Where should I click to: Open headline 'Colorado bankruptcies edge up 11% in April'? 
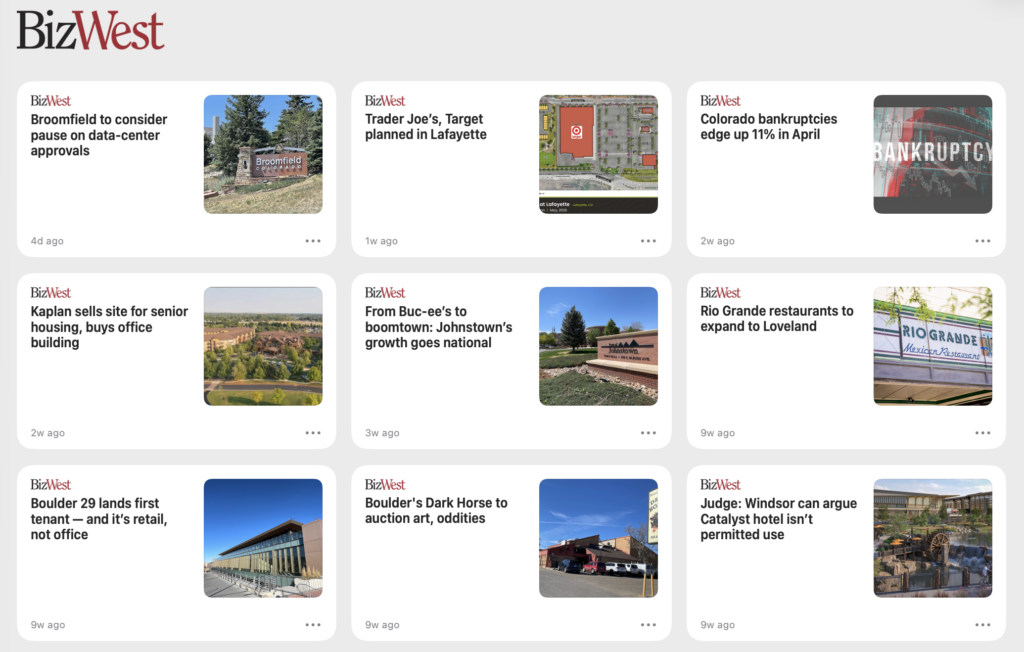(769, 127)
